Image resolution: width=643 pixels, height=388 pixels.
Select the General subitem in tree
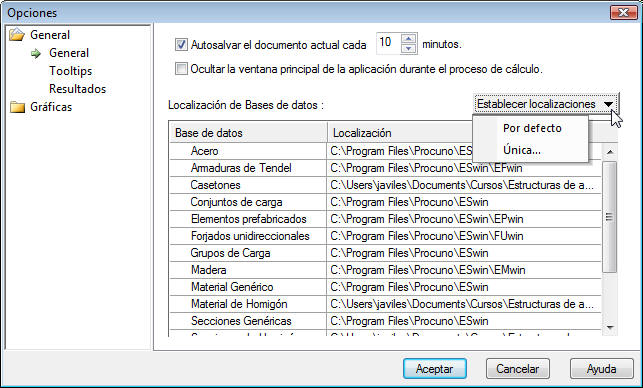click(x=69, y=53)
